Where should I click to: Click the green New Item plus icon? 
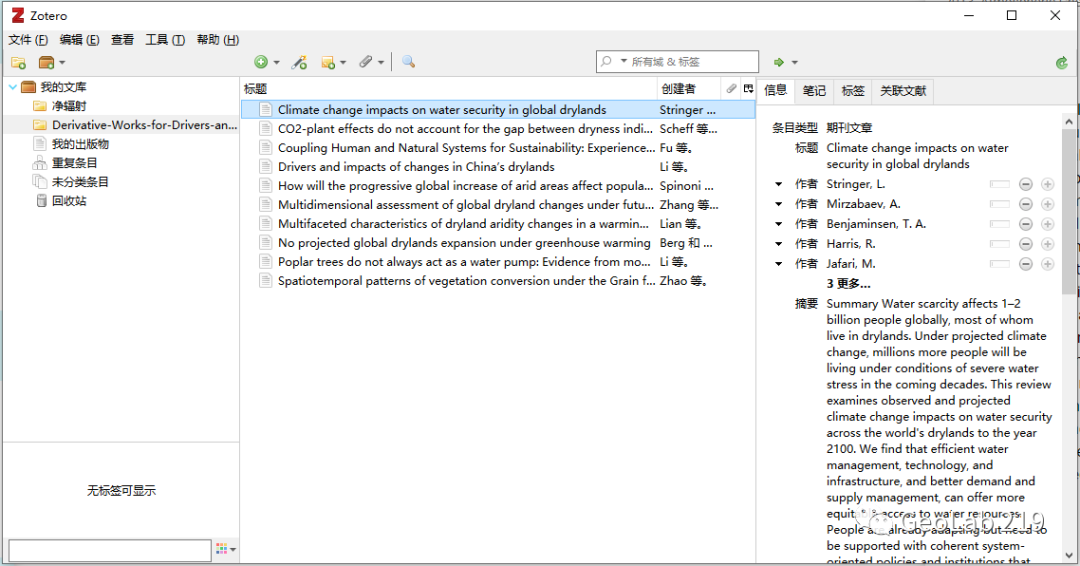(x=261, y=62)
